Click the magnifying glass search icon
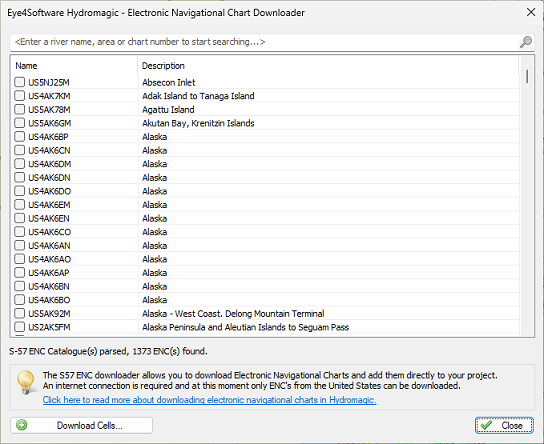This screenshot has width=544, height=444. click(526, 42)
